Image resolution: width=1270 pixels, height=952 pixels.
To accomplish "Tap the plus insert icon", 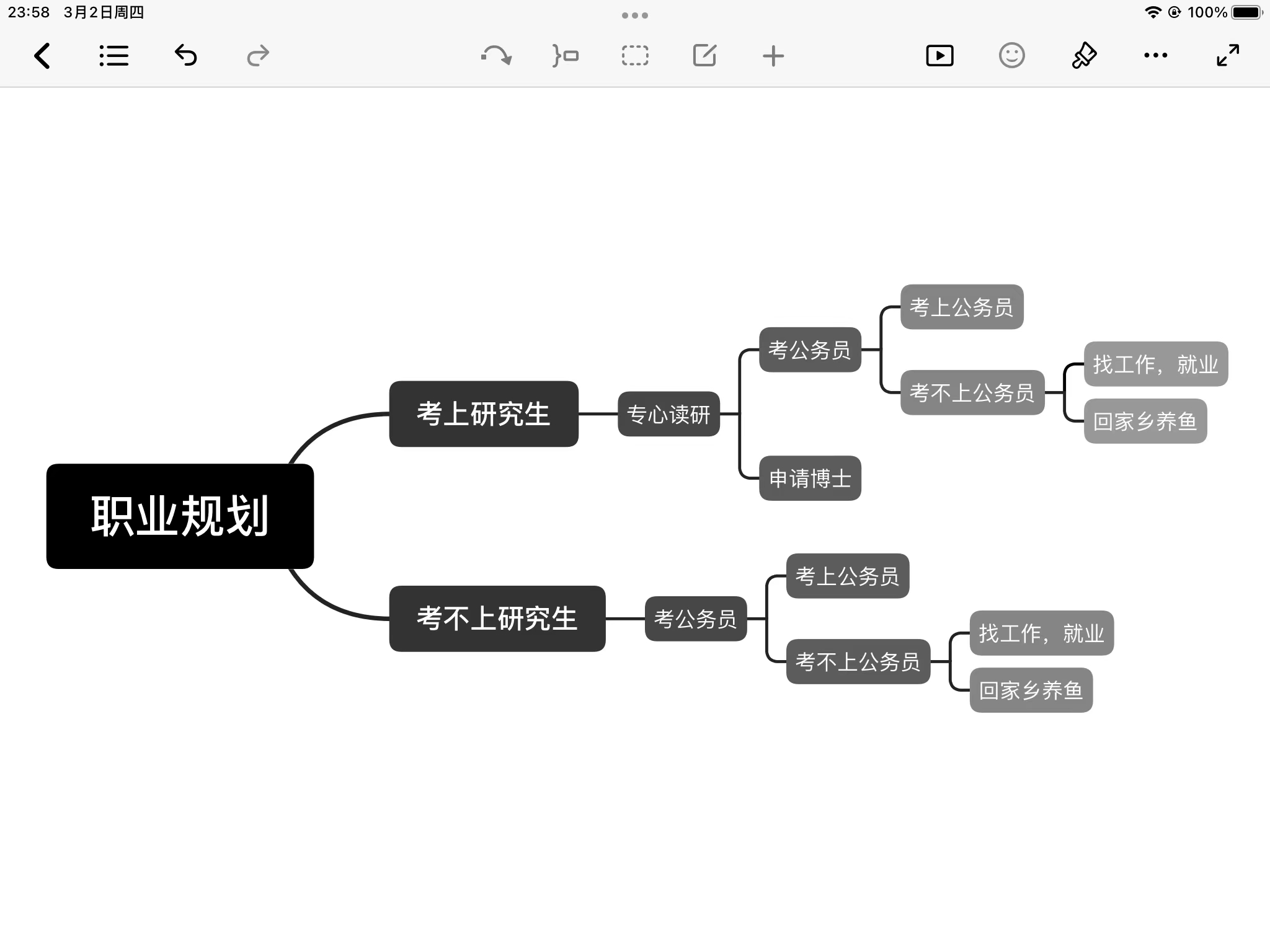I will [x=773, y=56].
